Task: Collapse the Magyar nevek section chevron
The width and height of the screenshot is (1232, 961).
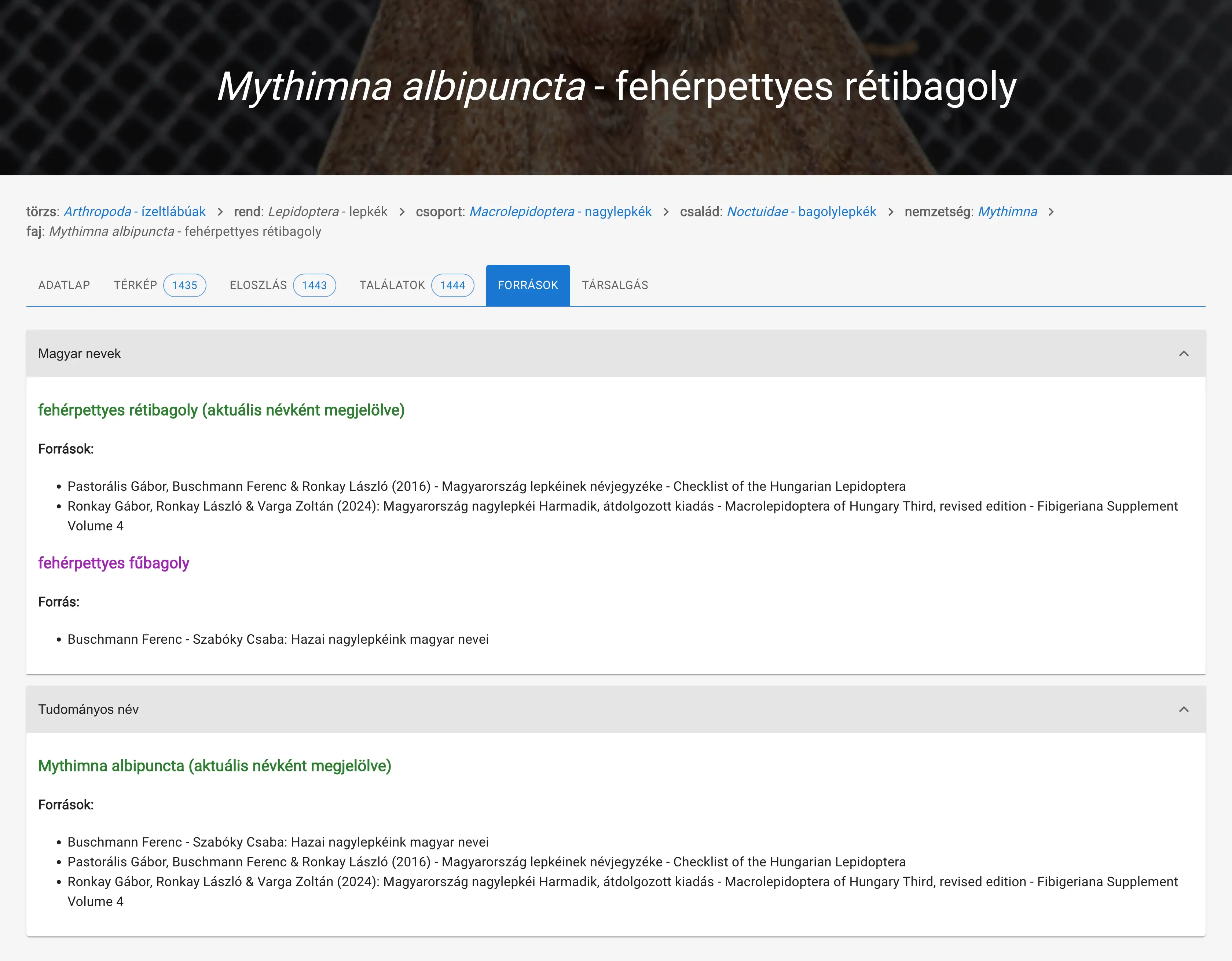Action: (x=1184, y=354)
